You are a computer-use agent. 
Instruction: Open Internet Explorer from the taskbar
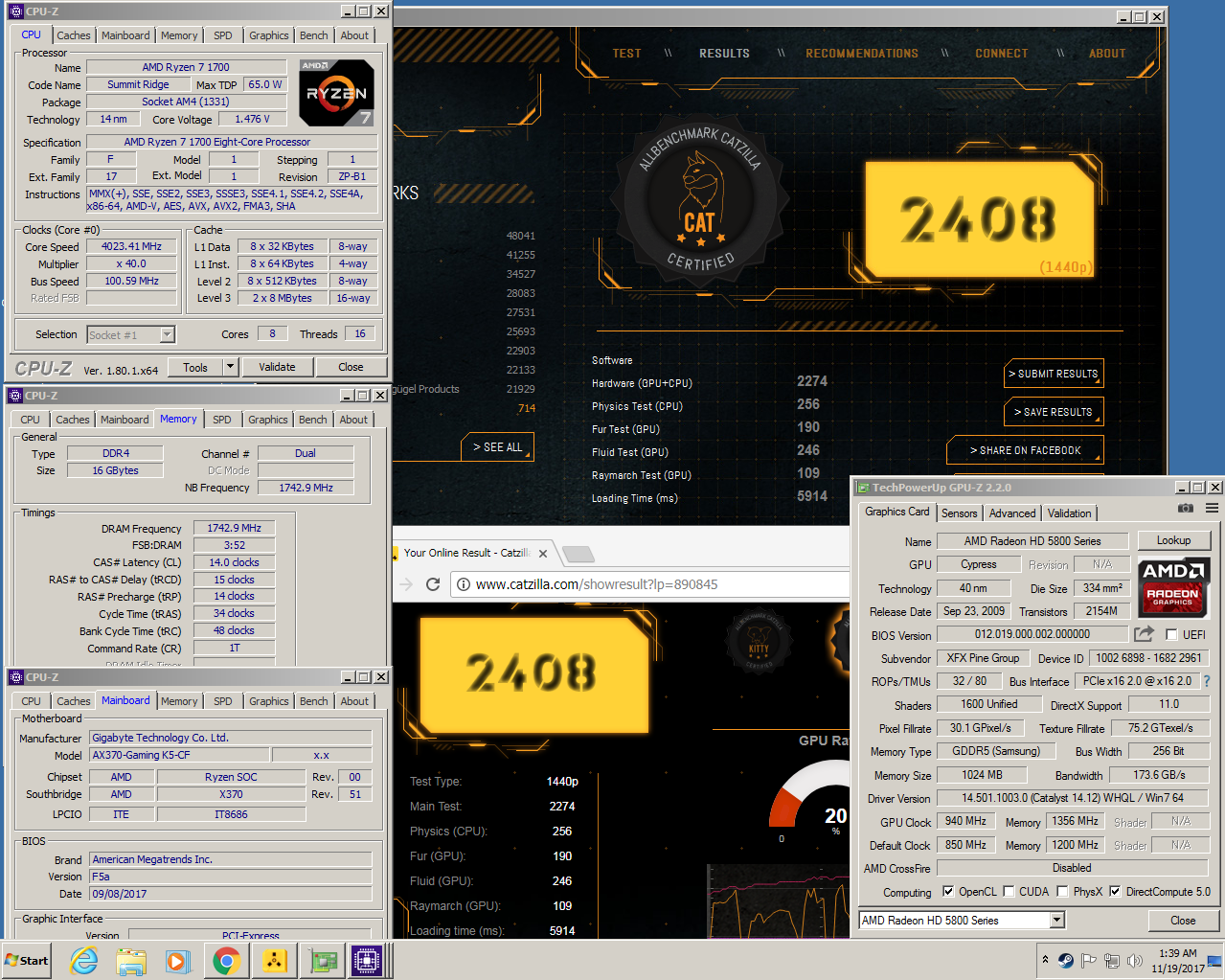[x=84, y=960]
